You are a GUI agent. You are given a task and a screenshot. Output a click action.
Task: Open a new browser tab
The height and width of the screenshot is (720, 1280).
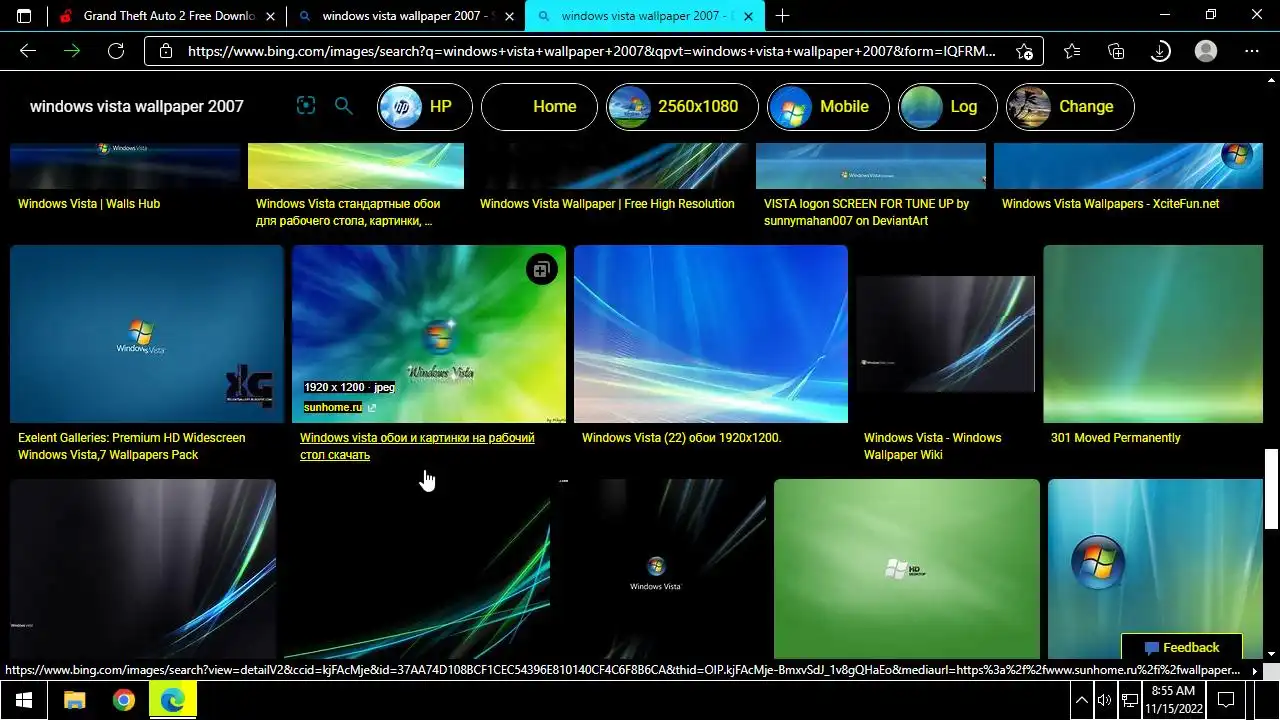pyautogui.click(x=782, y=16)
